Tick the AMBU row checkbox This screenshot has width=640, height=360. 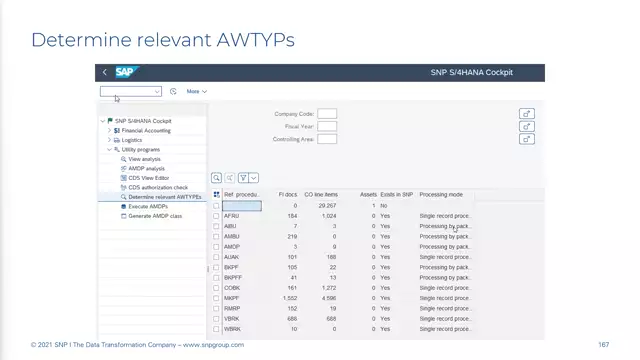pos(216,237)
